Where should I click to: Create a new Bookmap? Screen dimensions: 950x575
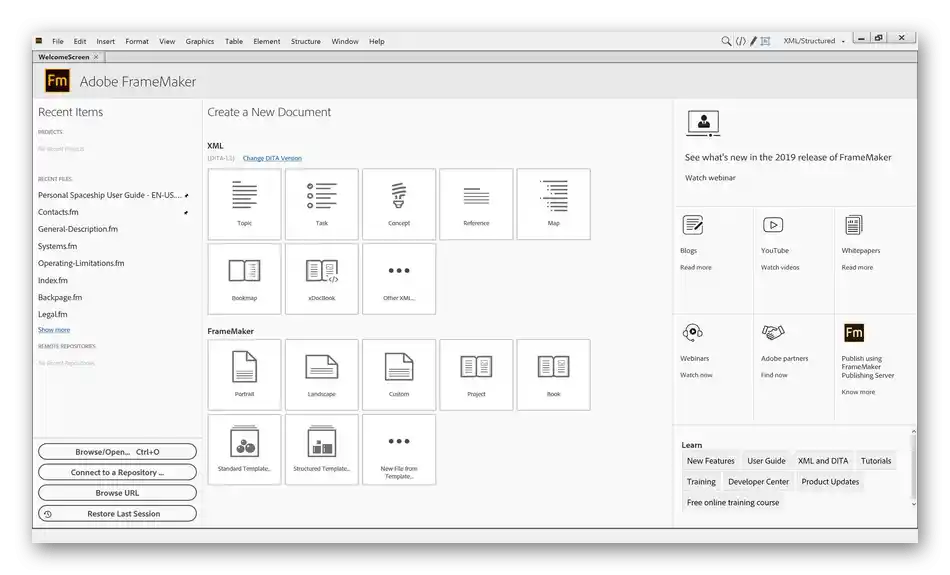coord(244,279)
